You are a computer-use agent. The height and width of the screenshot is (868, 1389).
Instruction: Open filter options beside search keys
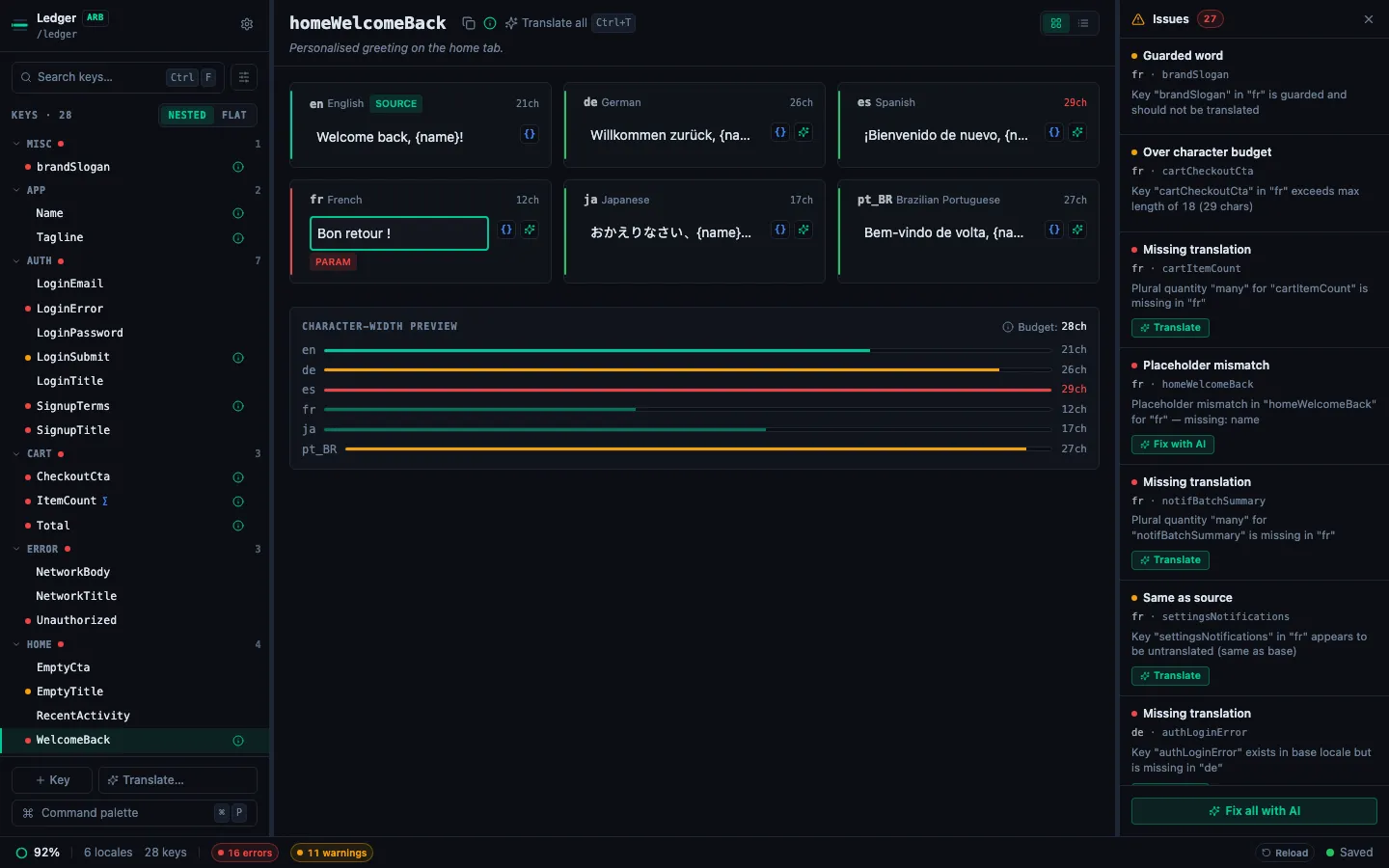pyautogui.click(x=244, y=77)
